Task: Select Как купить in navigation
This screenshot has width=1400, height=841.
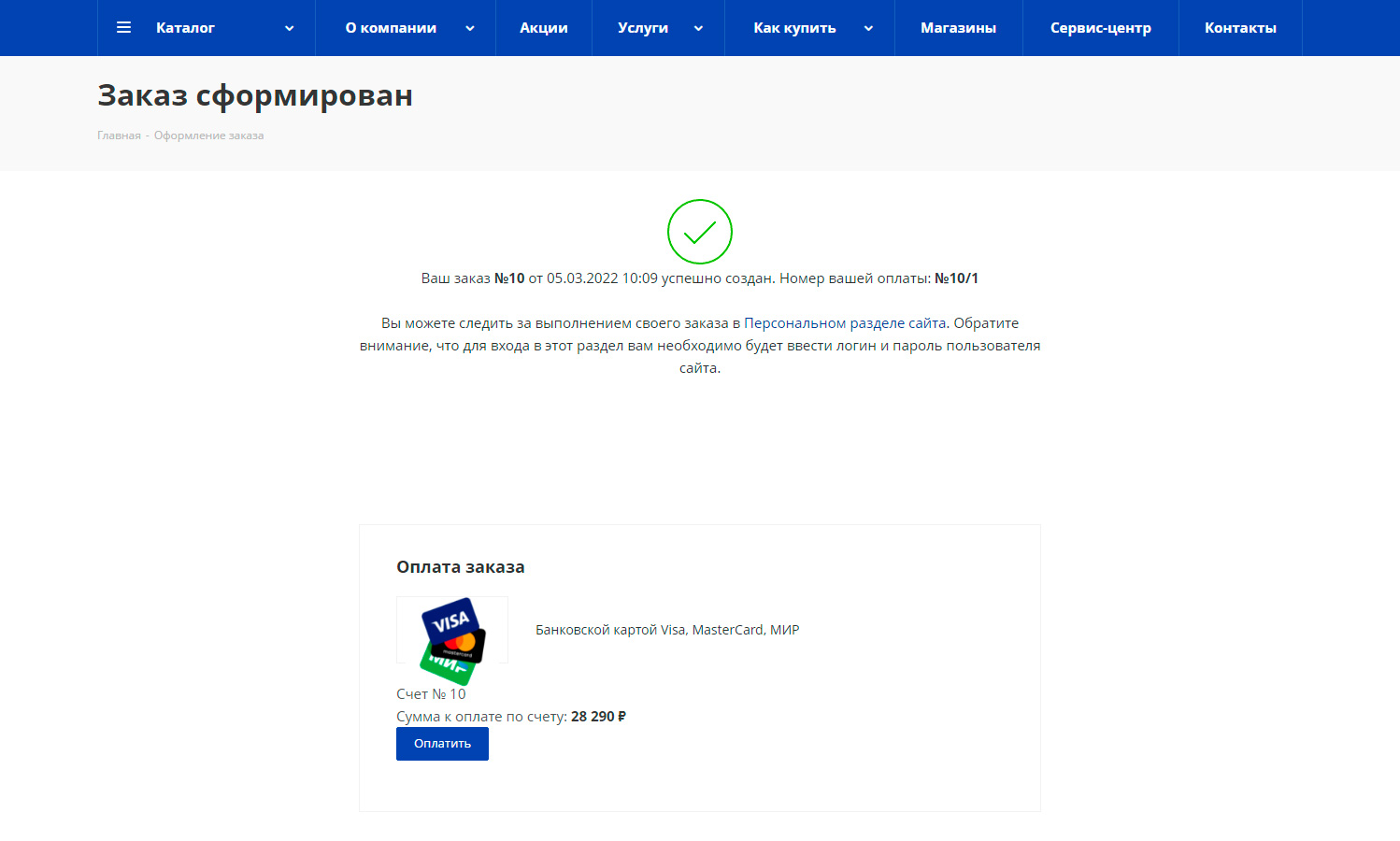Action: point(794,28)
